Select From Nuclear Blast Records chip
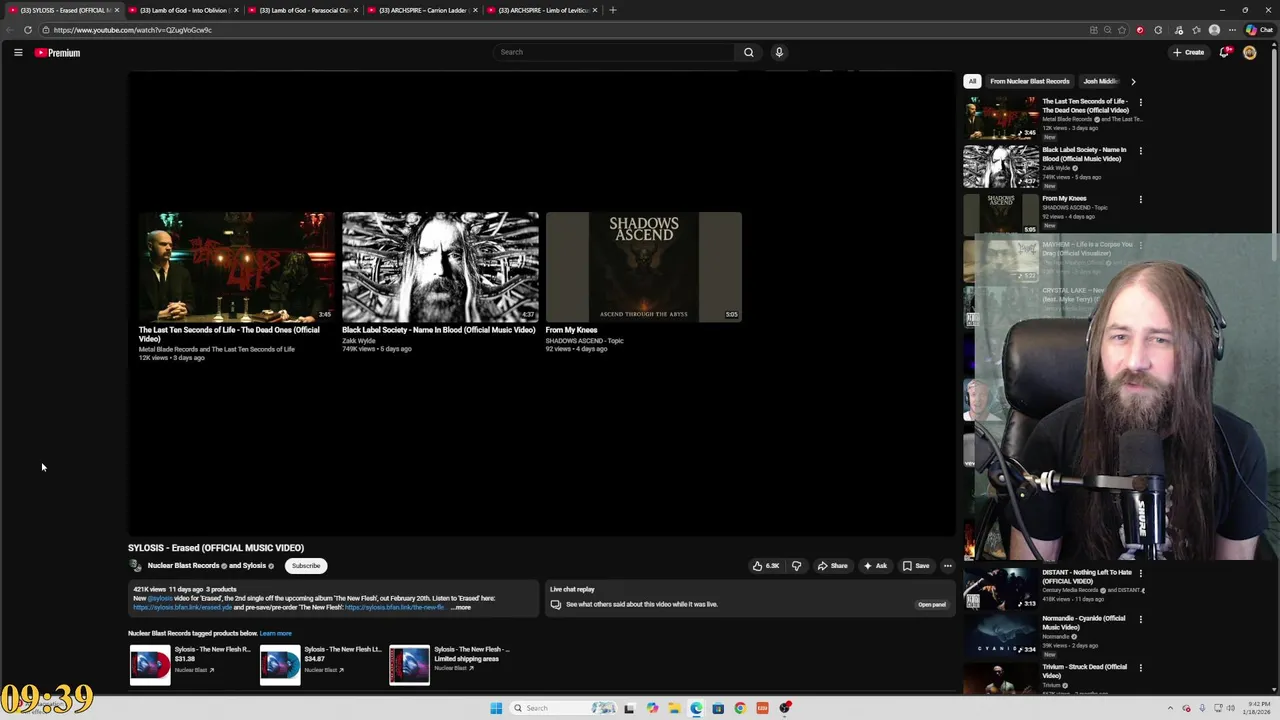The width and height of the screenshot is (1280, 720). [x=1029, y=81]
